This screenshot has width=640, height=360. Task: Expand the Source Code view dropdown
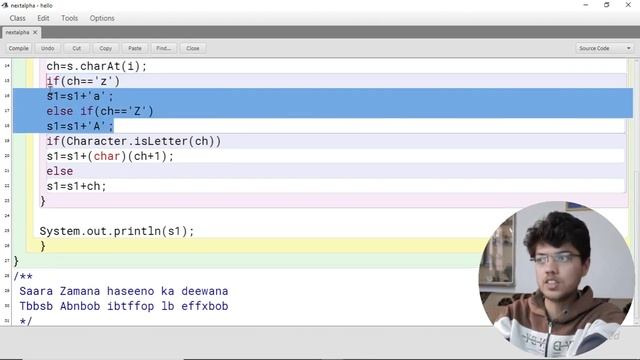(604, 48)
